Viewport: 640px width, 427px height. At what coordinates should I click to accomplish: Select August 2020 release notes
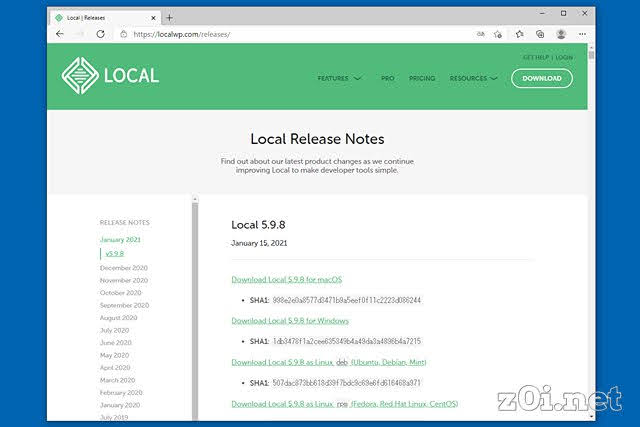(118, 318)
